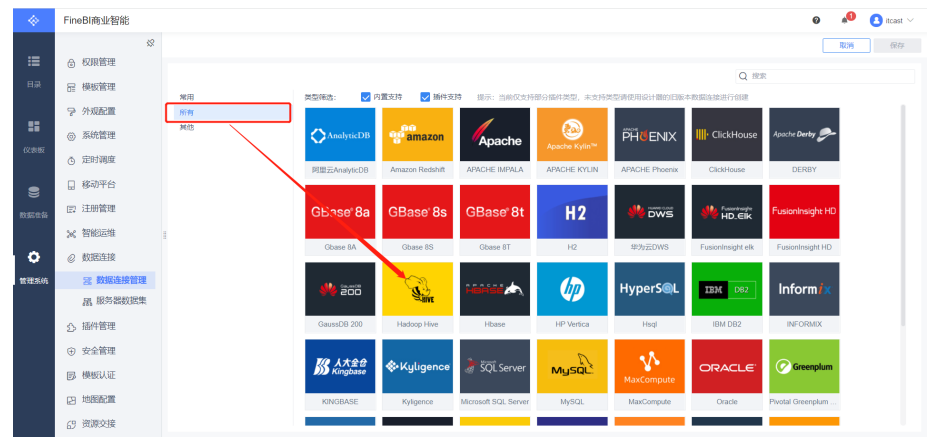Select the APACHE IMPALA tile

[x=495, y=143]
